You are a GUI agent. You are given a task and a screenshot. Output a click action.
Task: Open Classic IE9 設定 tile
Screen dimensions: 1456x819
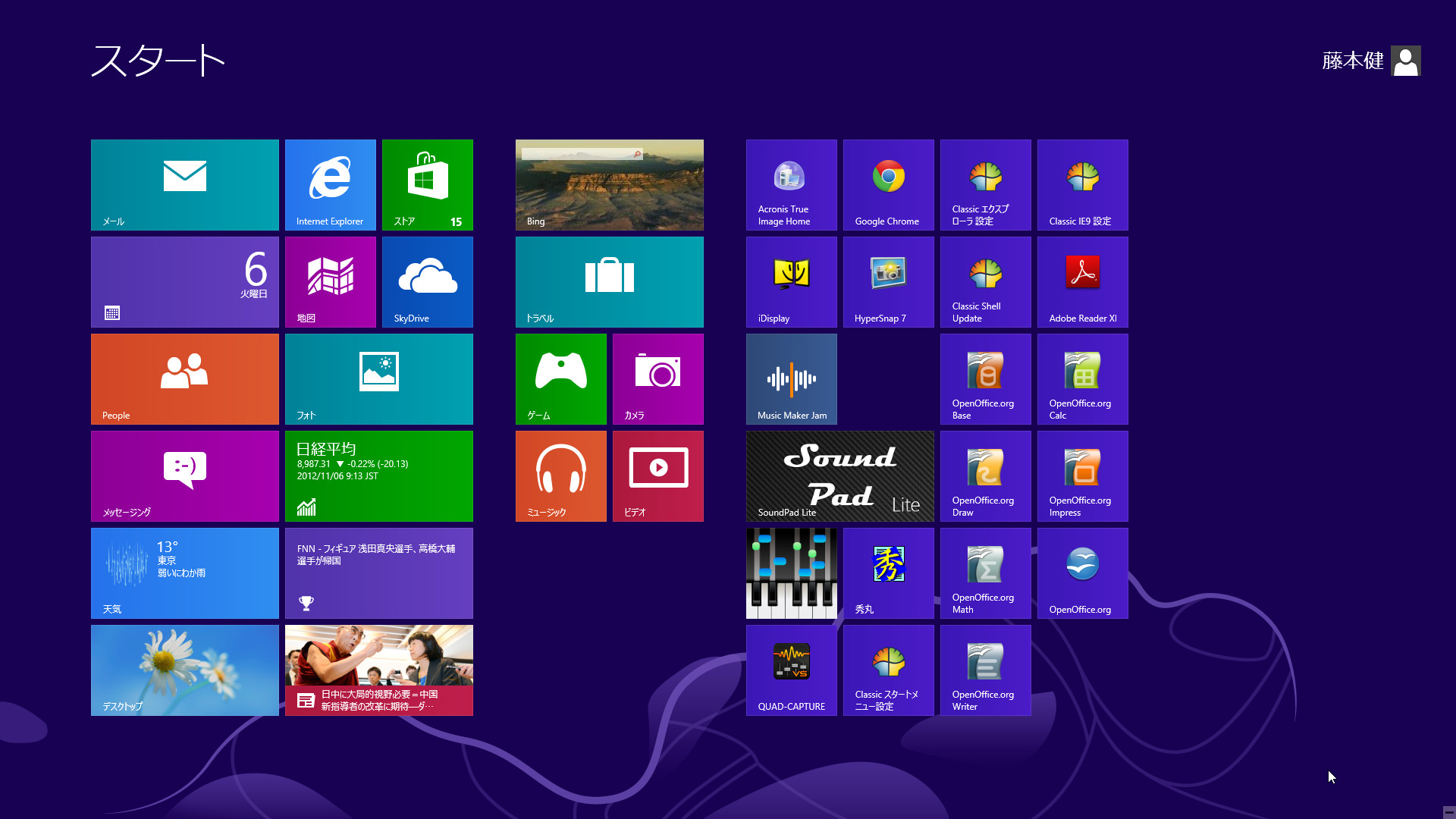1083,185
